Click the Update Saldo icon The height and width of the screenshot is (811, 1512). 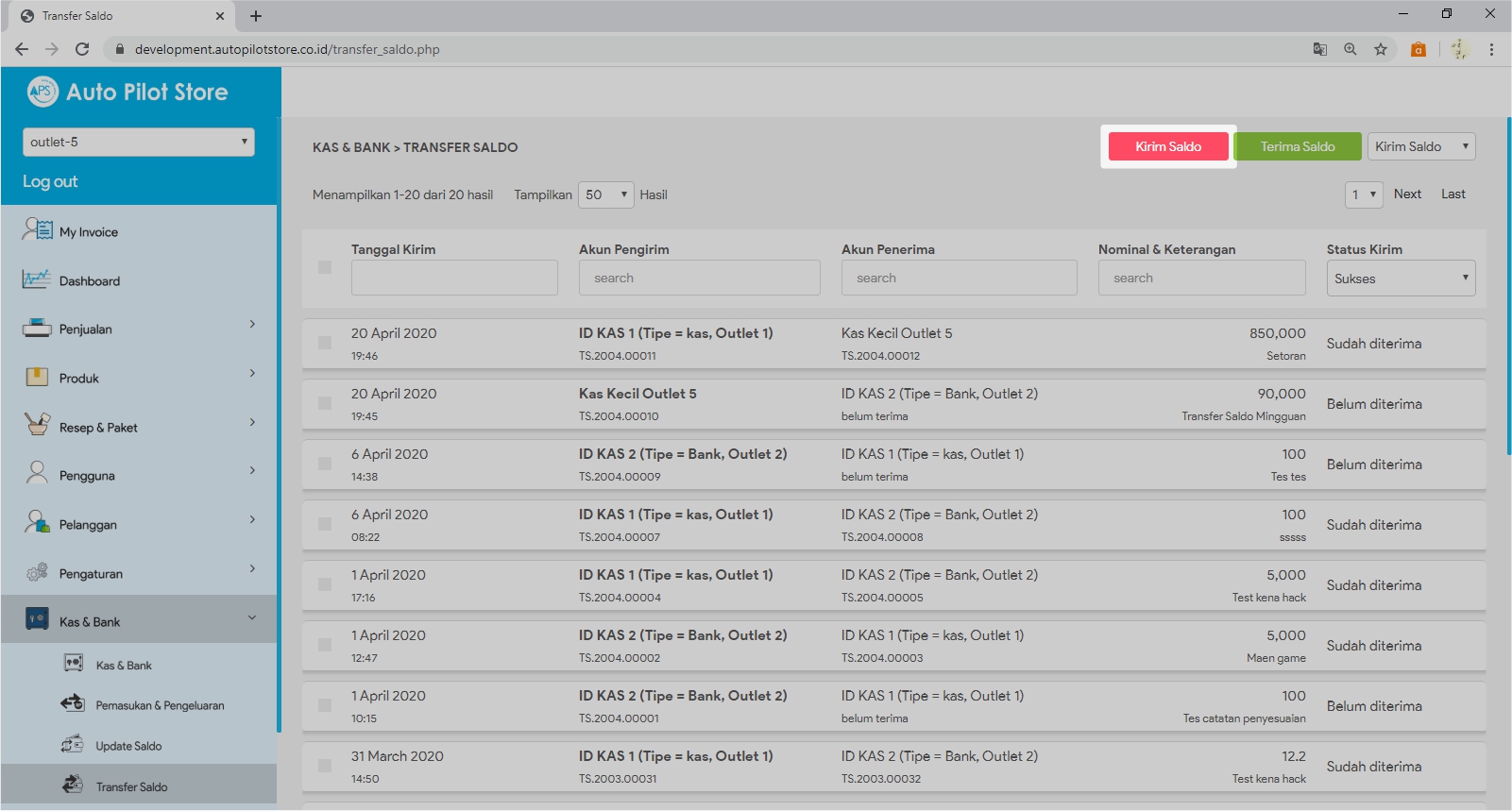[73, 745]
